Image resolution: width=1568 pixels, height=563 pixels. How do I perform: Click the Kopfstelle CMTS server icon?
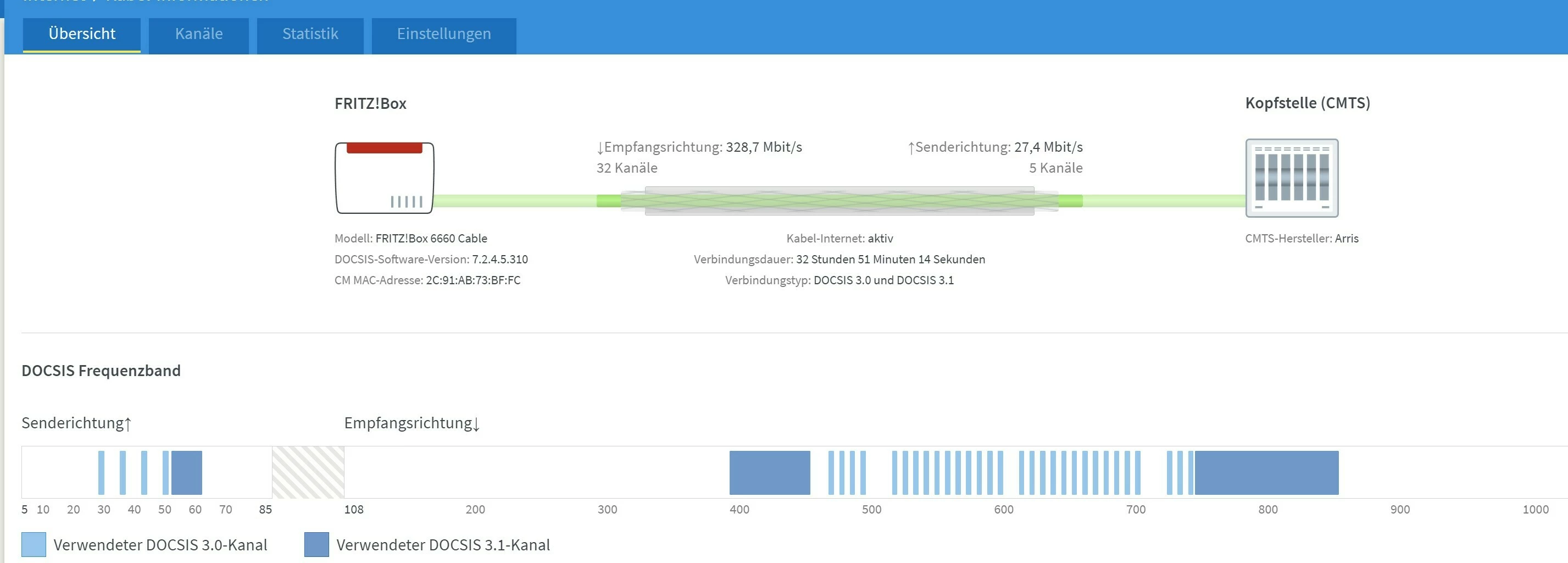(x=1292, y=178)
